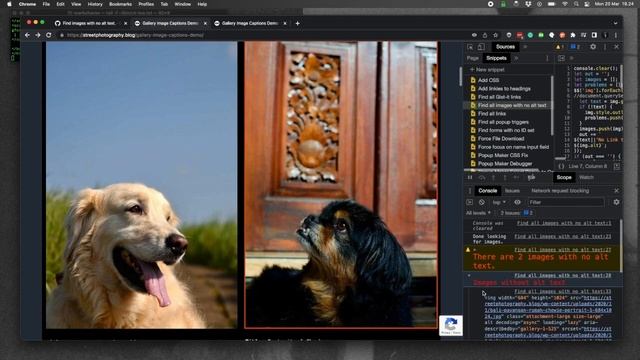Select the Console drawer tab
The width and height of the screenshot is (640, 360).
click(x=488, y=191)
